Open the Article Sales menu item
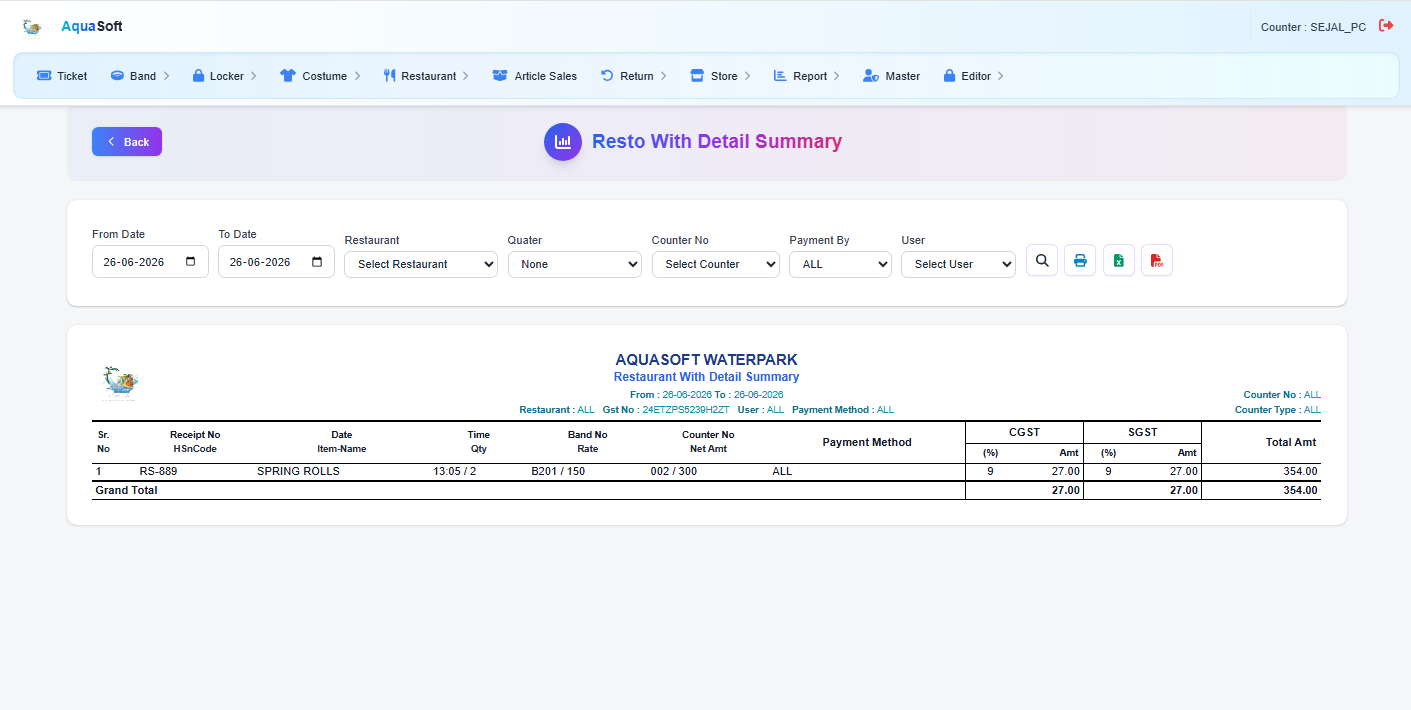This screenshot has height=710, width=1411. [535, 76]
